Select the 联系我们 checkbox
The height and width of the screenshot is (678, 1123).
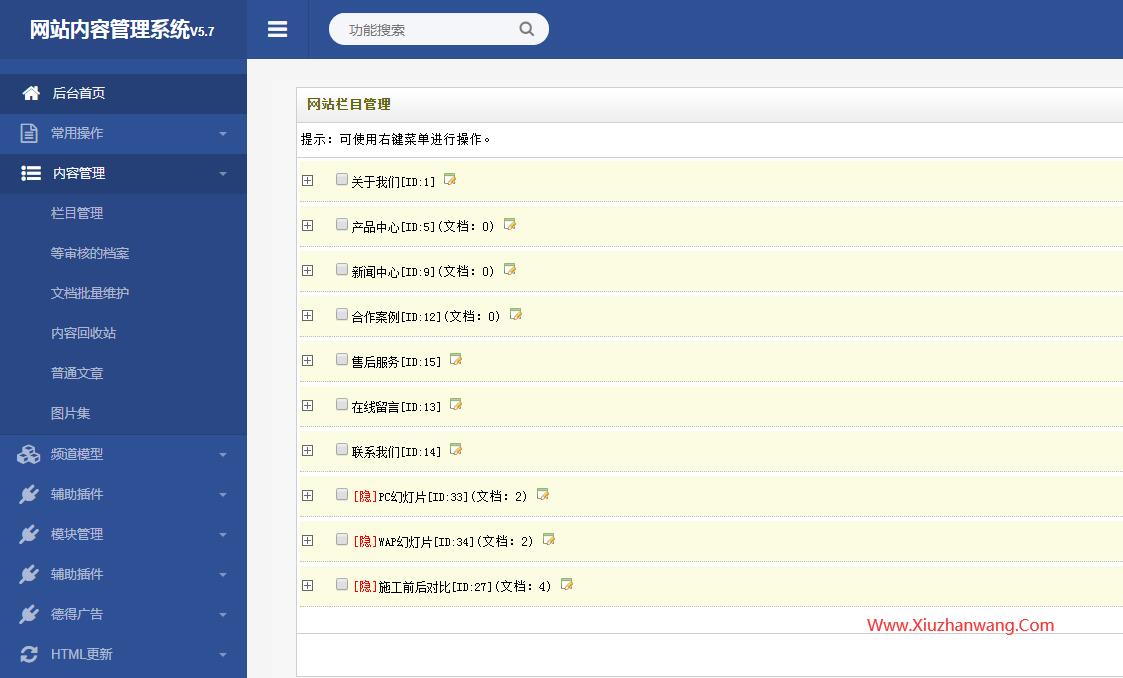(342, 450)
